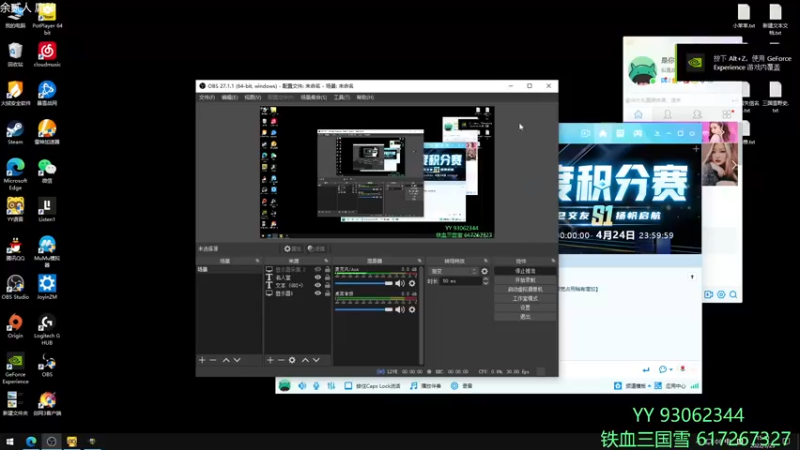Open the Edit (E) menu in OBS
The height and width of the screenshot is (450, 800).
pos(230,97)
